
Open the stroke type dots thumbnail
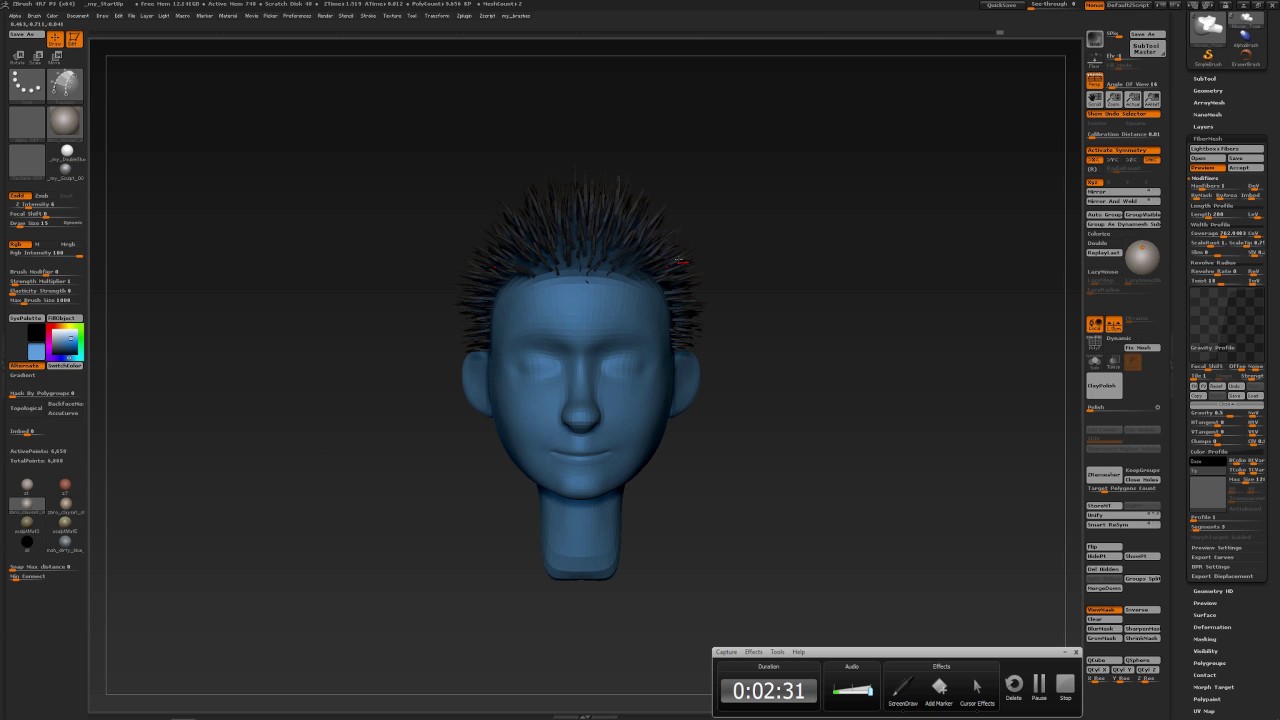pyautogui.click(x=27, y=85)
